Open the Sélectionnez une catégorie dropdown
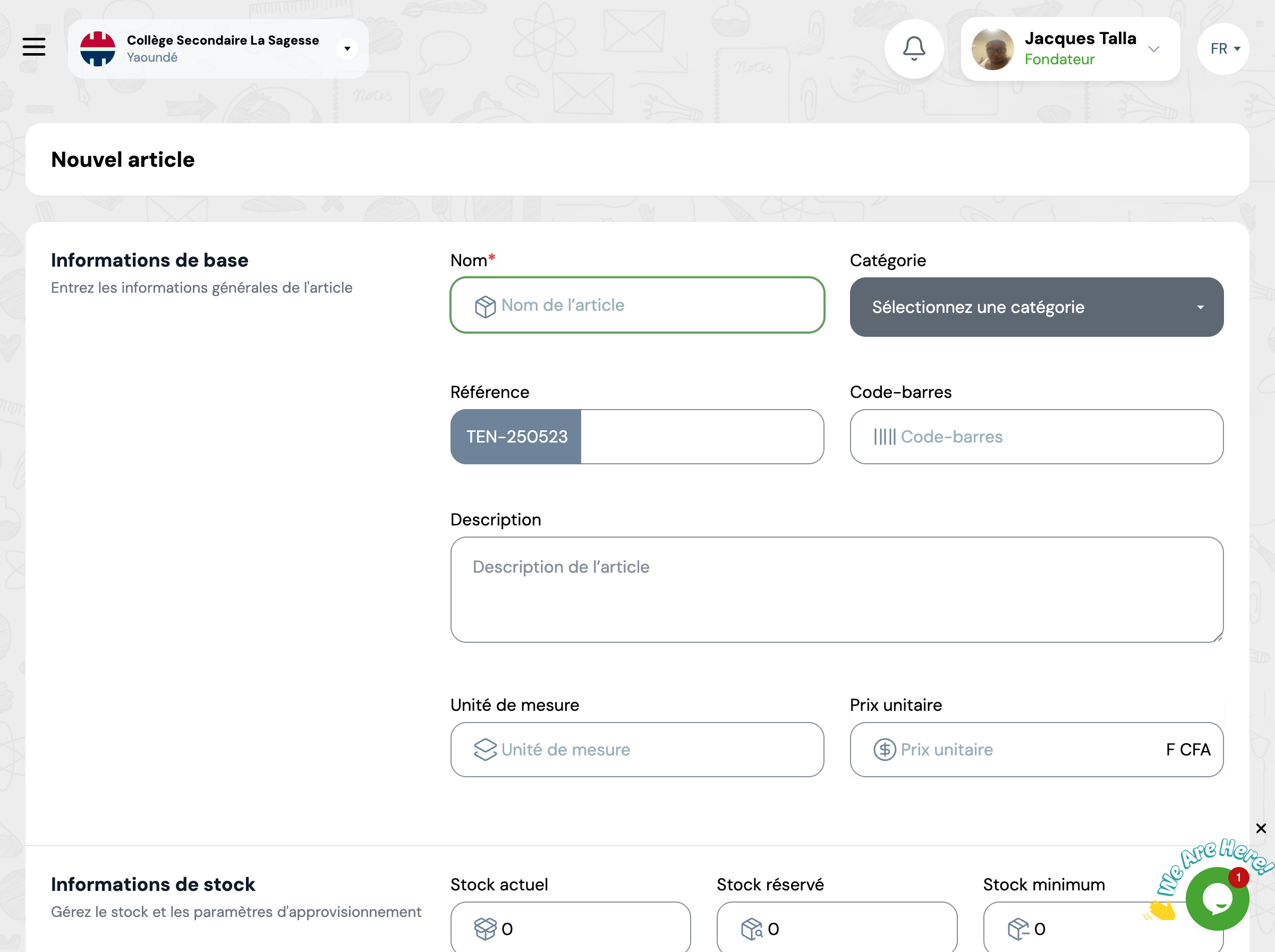This screenshot has width=1275, height=952. tap(1036, 307)
